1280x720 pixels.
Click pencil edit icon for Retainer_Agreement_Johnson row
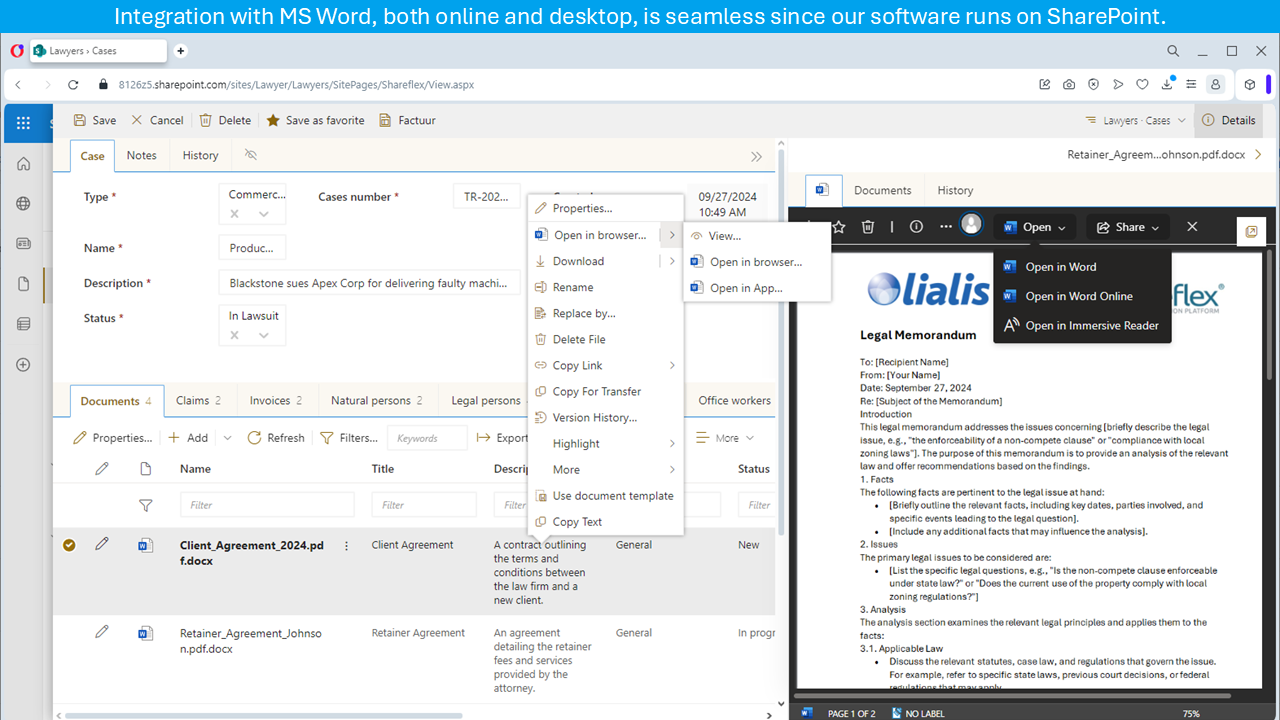tap(101, 632)
